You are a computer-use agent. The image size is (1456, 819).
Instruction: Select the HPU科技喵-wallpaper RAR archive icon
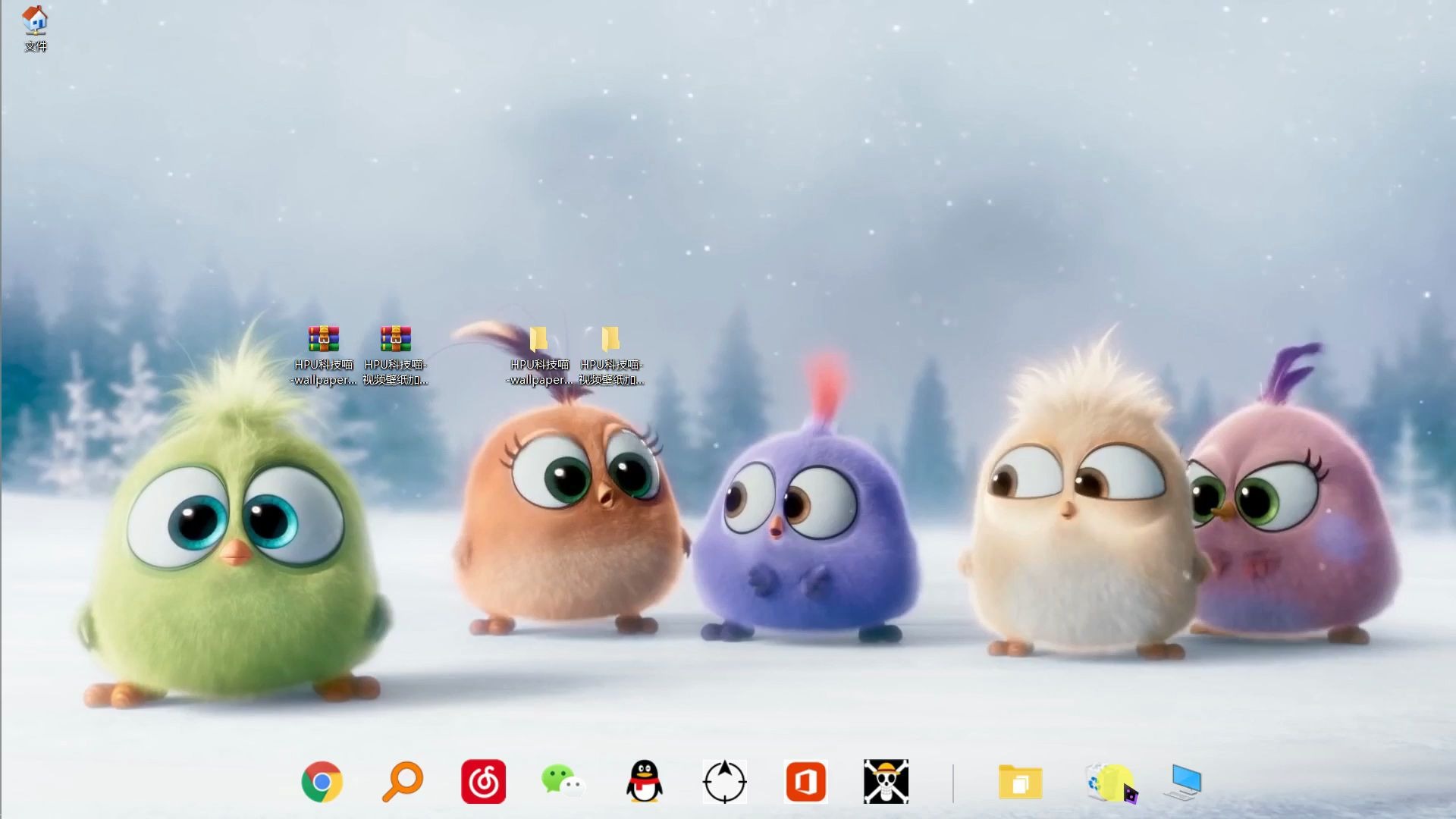[324, 339]
